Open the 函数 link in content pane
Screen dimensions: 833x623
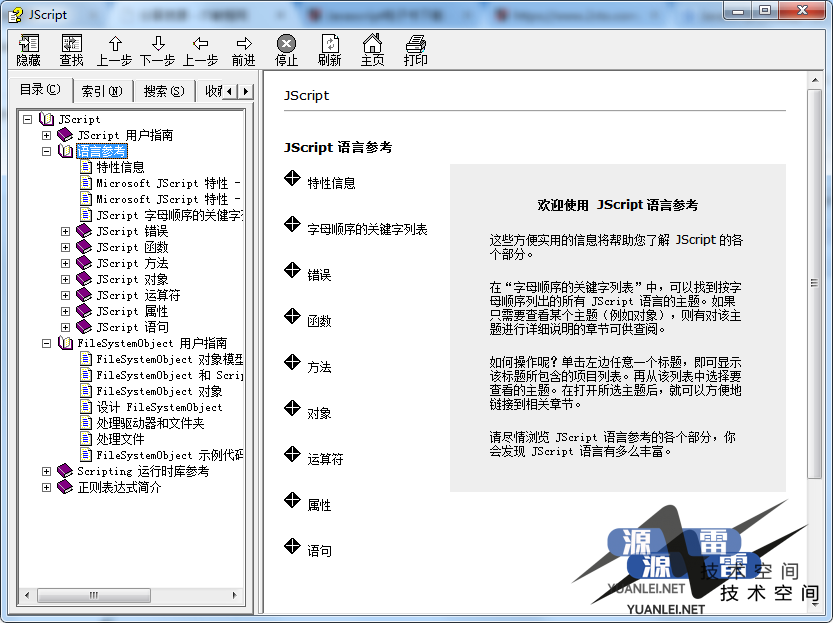coord(319,321)
